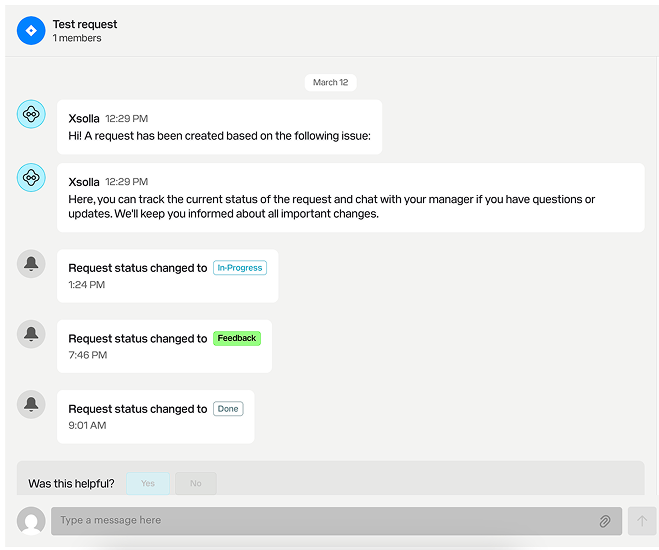Select the track current status message bubble
Image resolution: width=659 pixels, height=550 pixels.
click(351, 197)
